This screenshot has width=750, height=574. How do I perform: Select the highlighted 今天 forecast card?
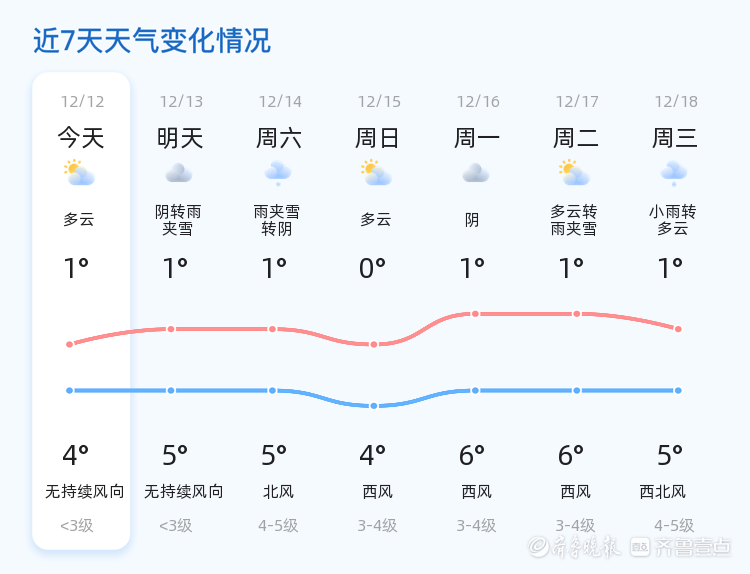click(81, 311)
